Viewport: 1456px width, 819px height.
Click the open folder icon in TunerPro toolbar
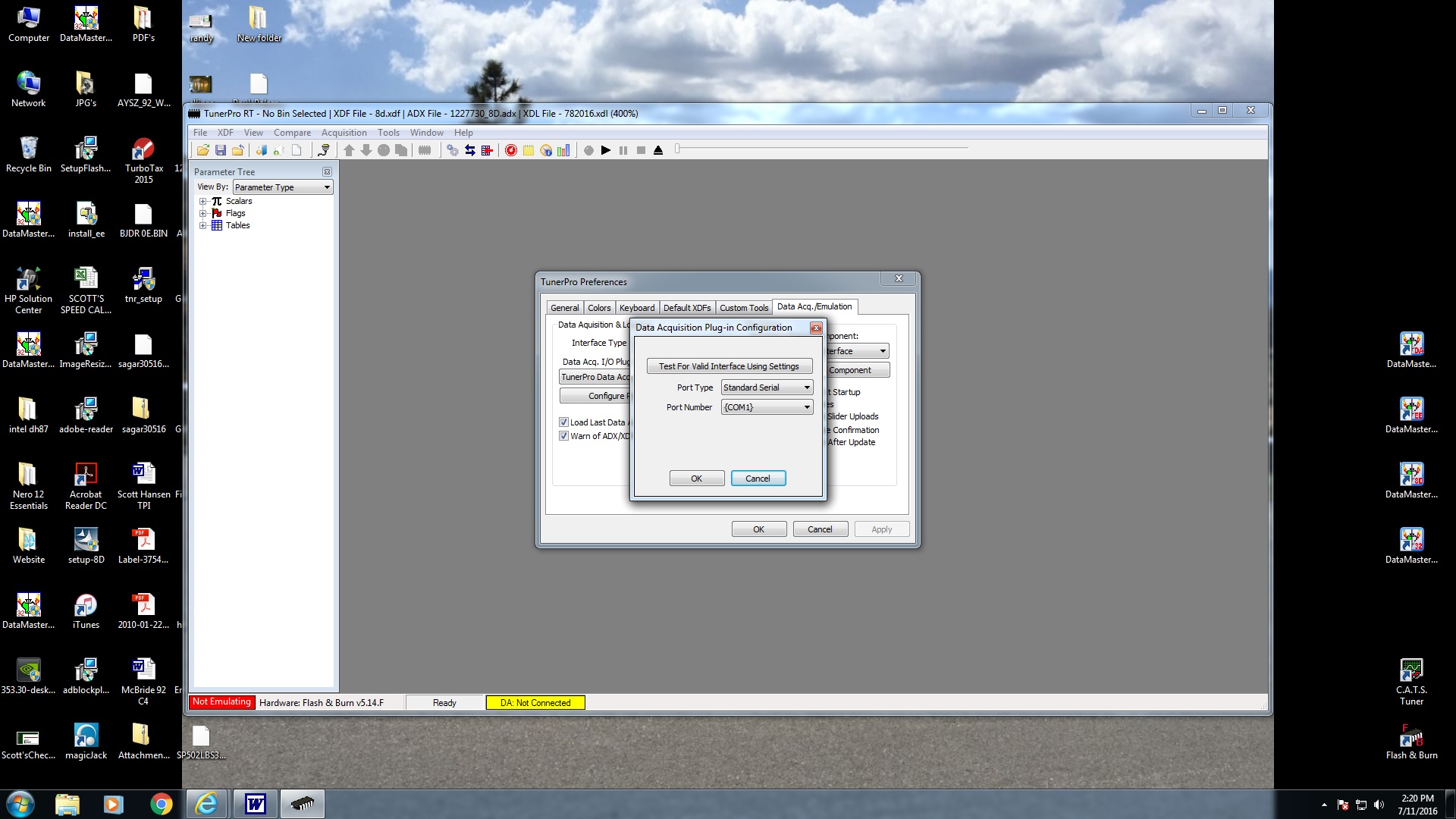202,150
